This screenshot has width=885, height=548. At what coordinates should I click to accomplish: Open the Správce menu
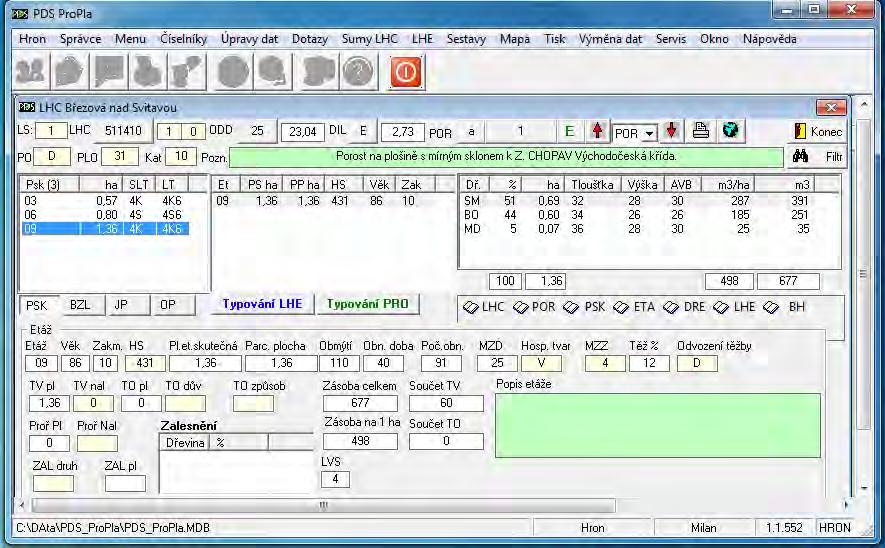coord(81,39)
